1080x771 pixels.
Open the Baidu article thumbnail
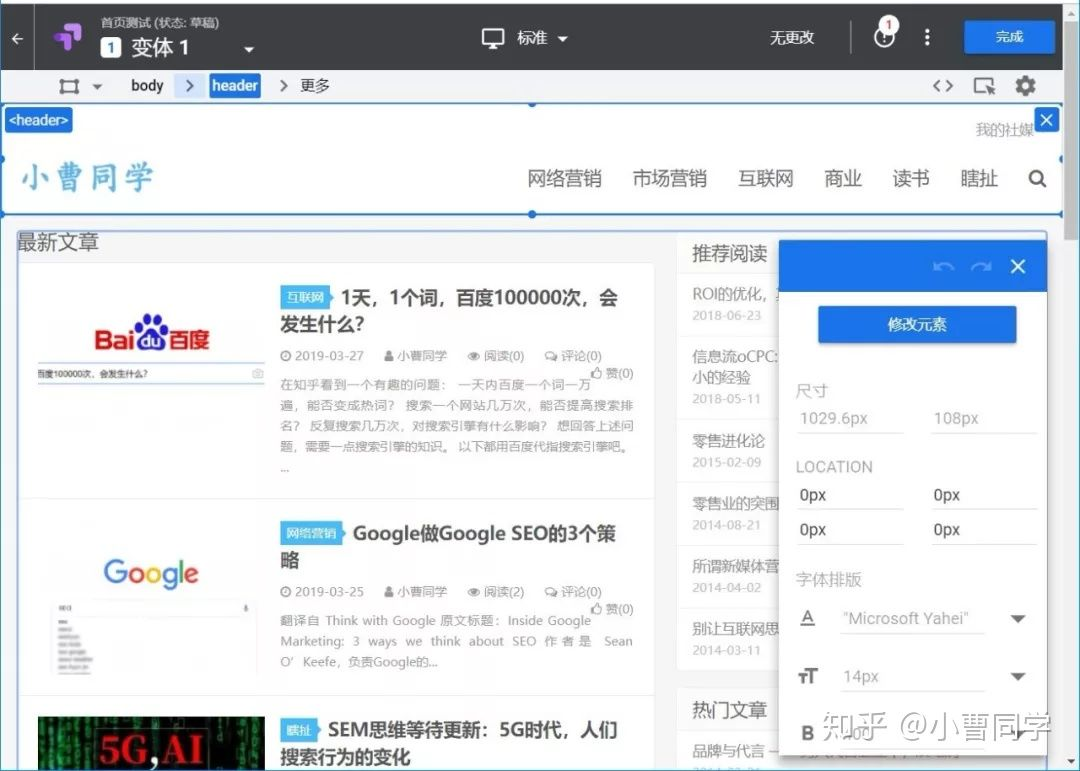point(151,347)
